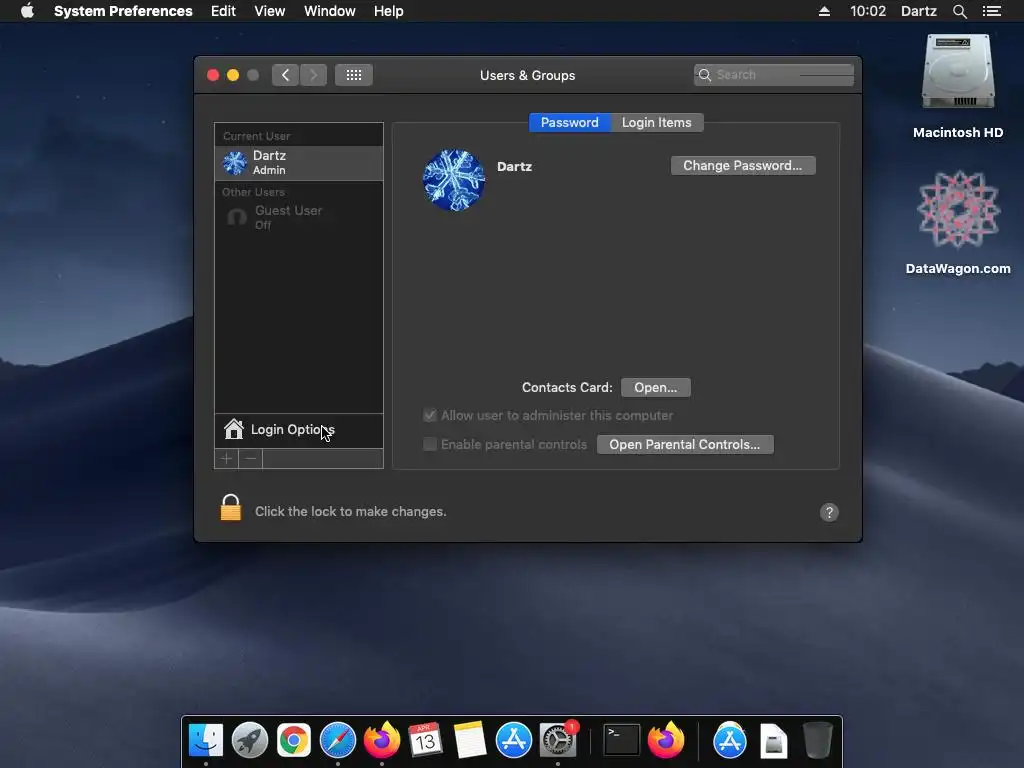Image resolution: width=1024 pixels, height=768 pixels.
Task: Open Notification Center list icon
Action: pyautogui.click(x=991, y=11)
